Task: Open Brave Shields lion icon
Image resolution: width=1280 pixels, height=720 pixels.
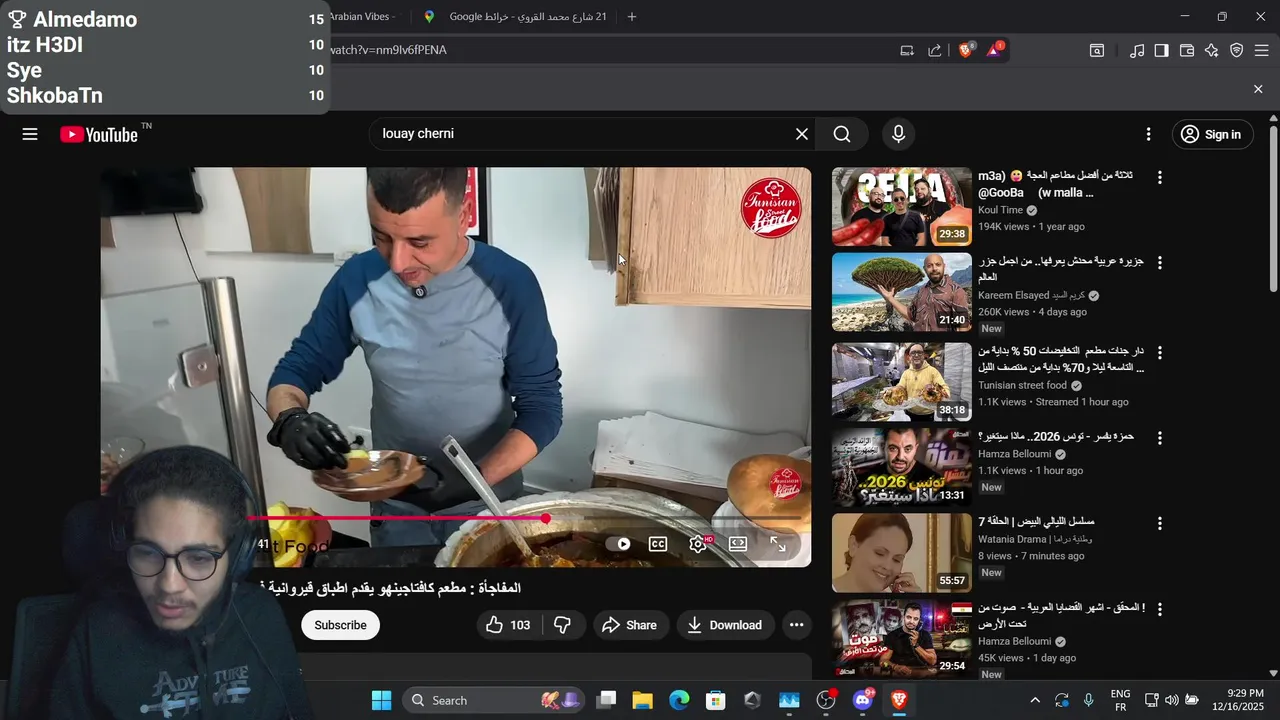Action: point(966,50)
